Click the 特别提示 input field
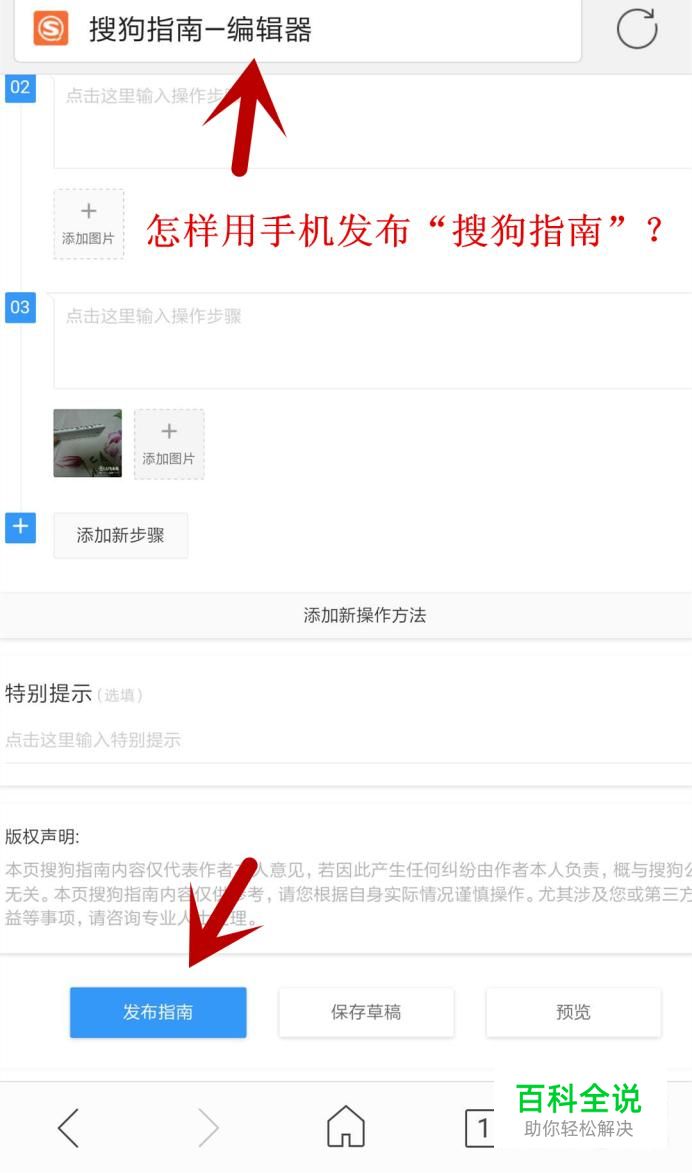This screenshot has width=692, height=1173. [x=347, y=740]
